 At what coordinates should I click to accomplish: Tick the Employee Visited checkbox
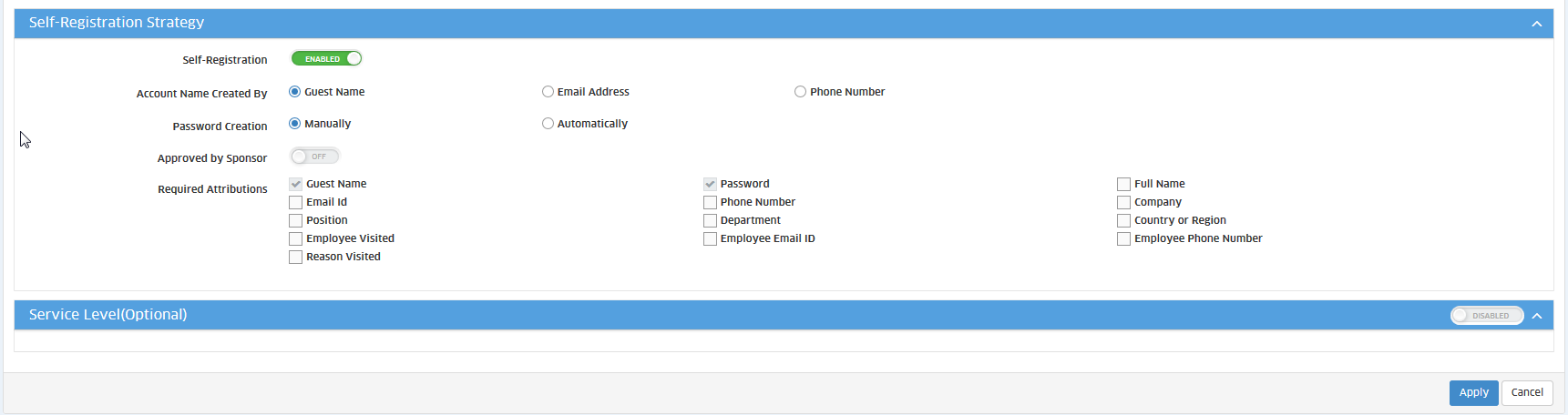click(x=295, y=238)
